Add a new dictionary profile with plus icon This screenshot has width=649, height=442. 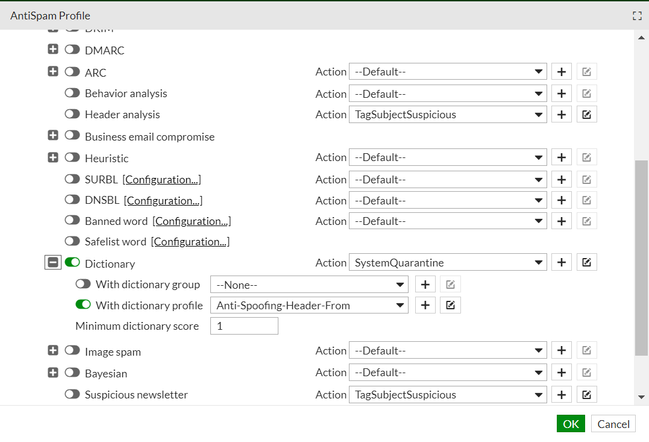tap(425, 305)
